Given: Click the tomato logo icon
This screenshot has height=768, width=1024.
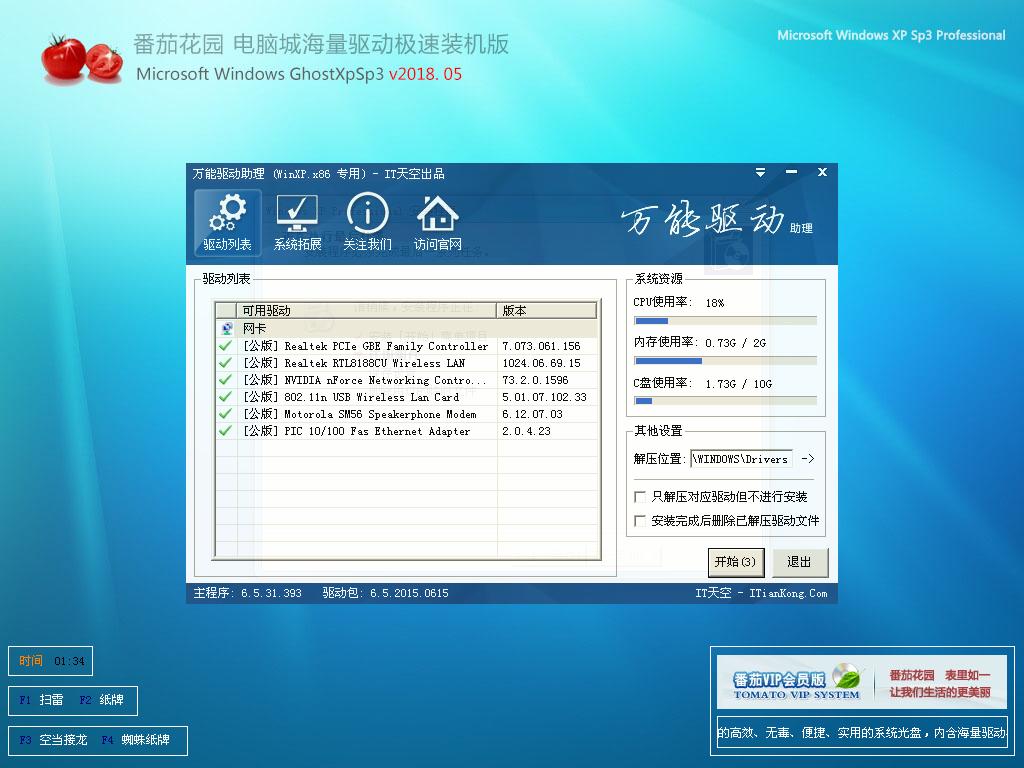Looking at the screenshot, I should point(82,59).
